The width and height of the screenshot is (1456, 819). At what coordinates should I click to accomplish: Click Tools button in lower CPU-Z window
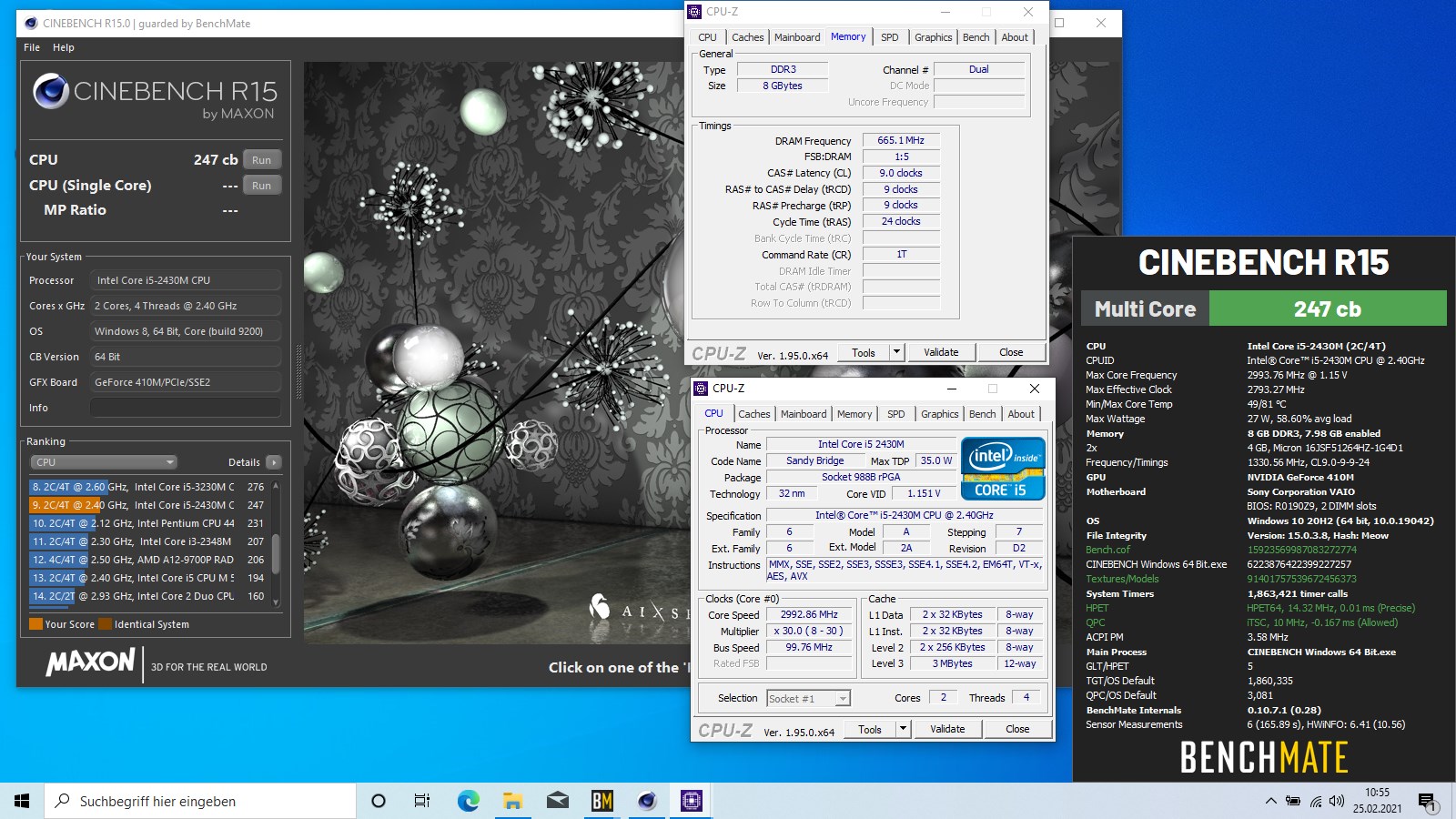pyautogui.click(x=870, y=729)
